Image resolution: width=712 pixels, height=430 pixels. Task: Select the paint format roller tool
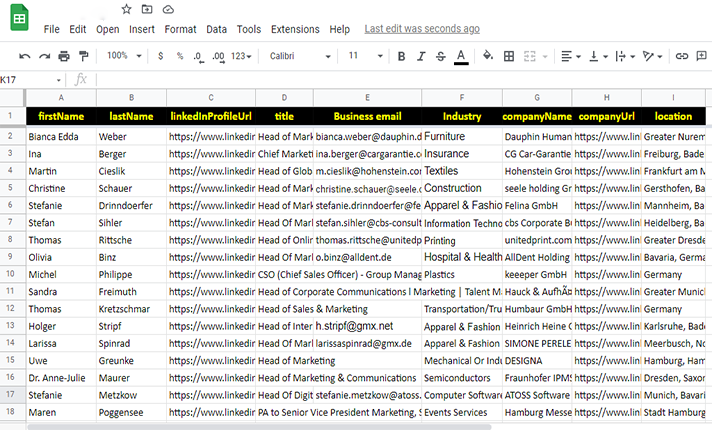coord(83,56)
